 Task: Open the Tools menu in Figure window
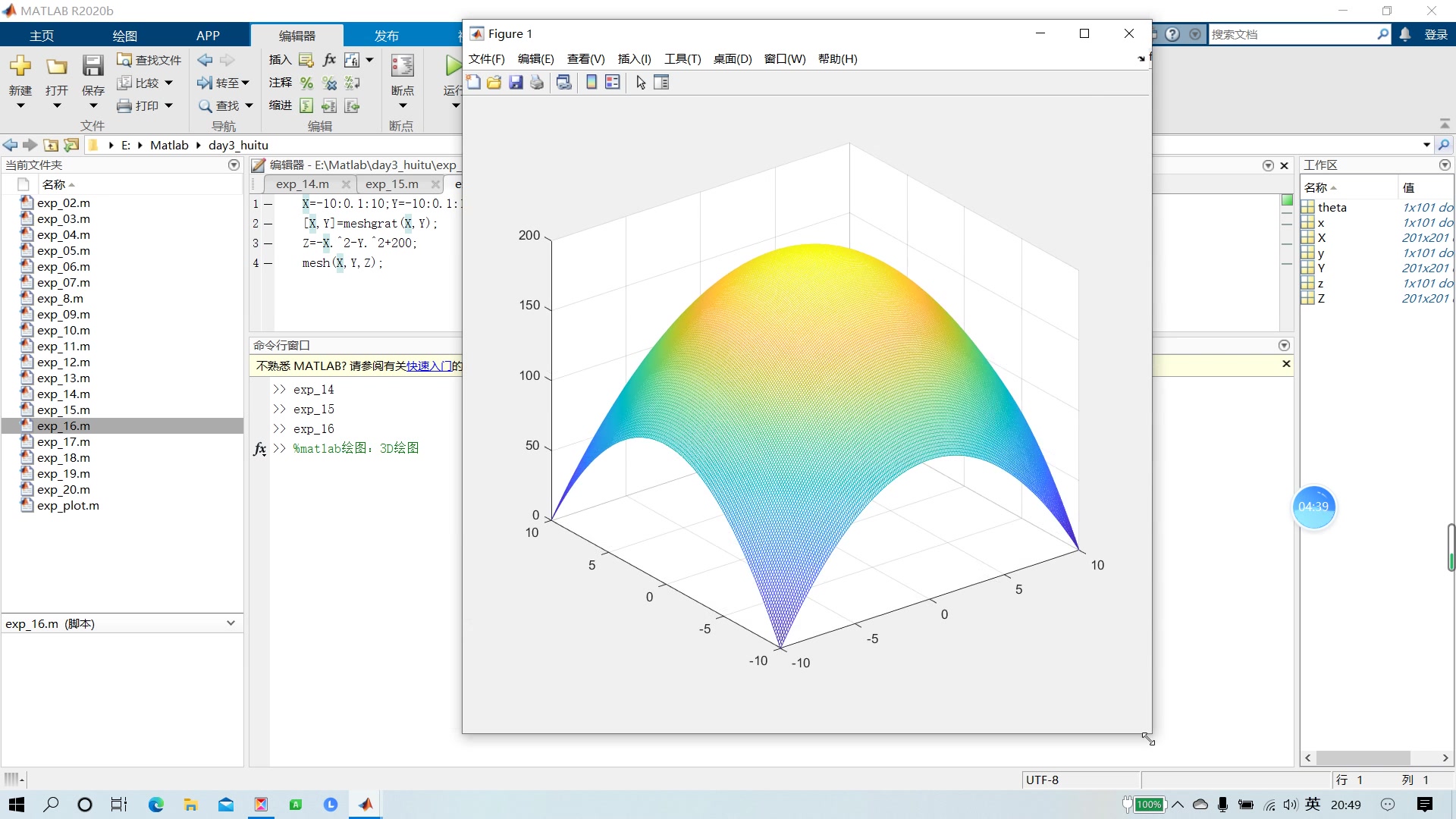pyautogui.click(x=682, y=59)
